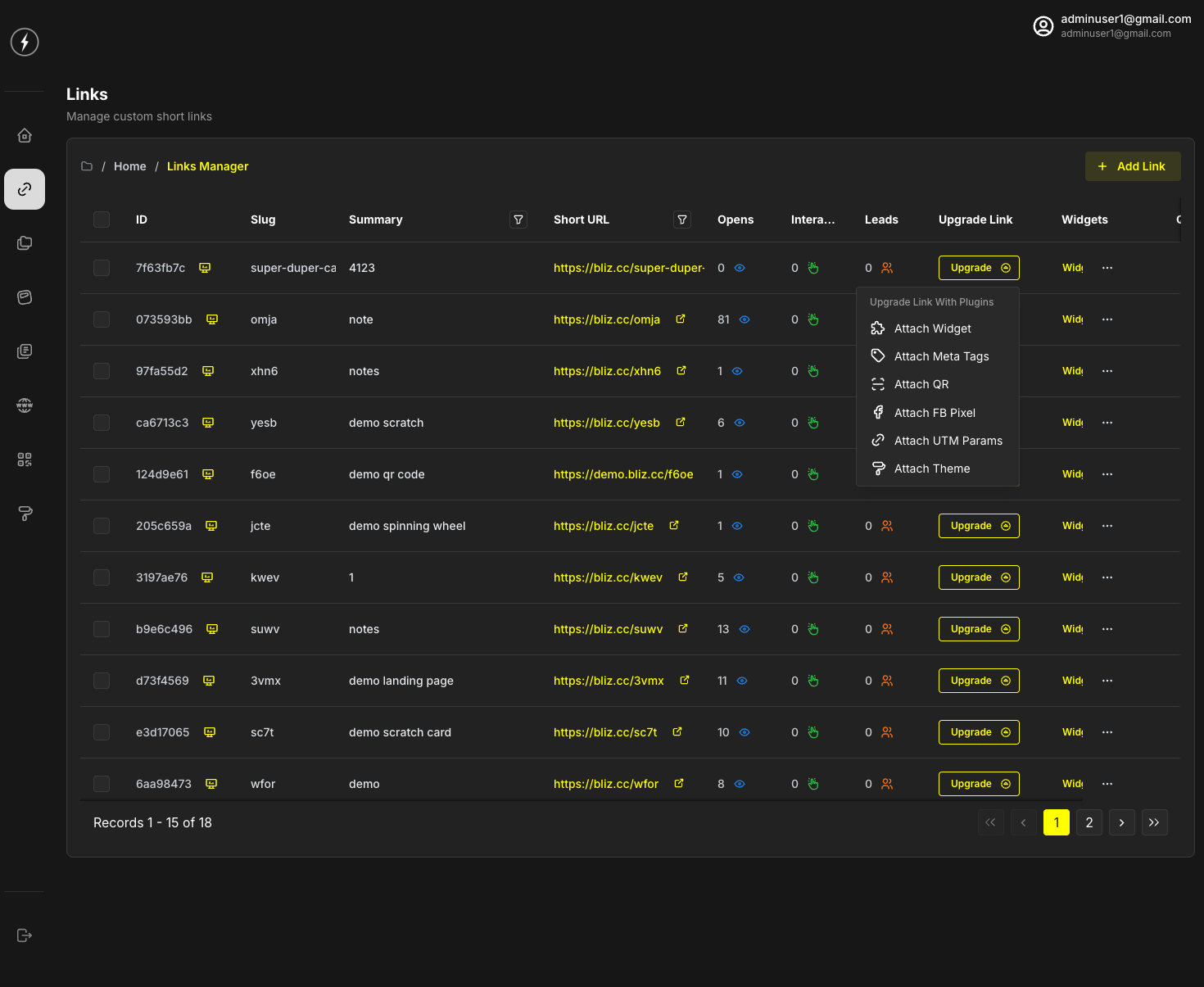Choose Attach UTM Params menu item
Image resolution: width=1204 pixels, height=987 pixels.
[x=938, y=441]
